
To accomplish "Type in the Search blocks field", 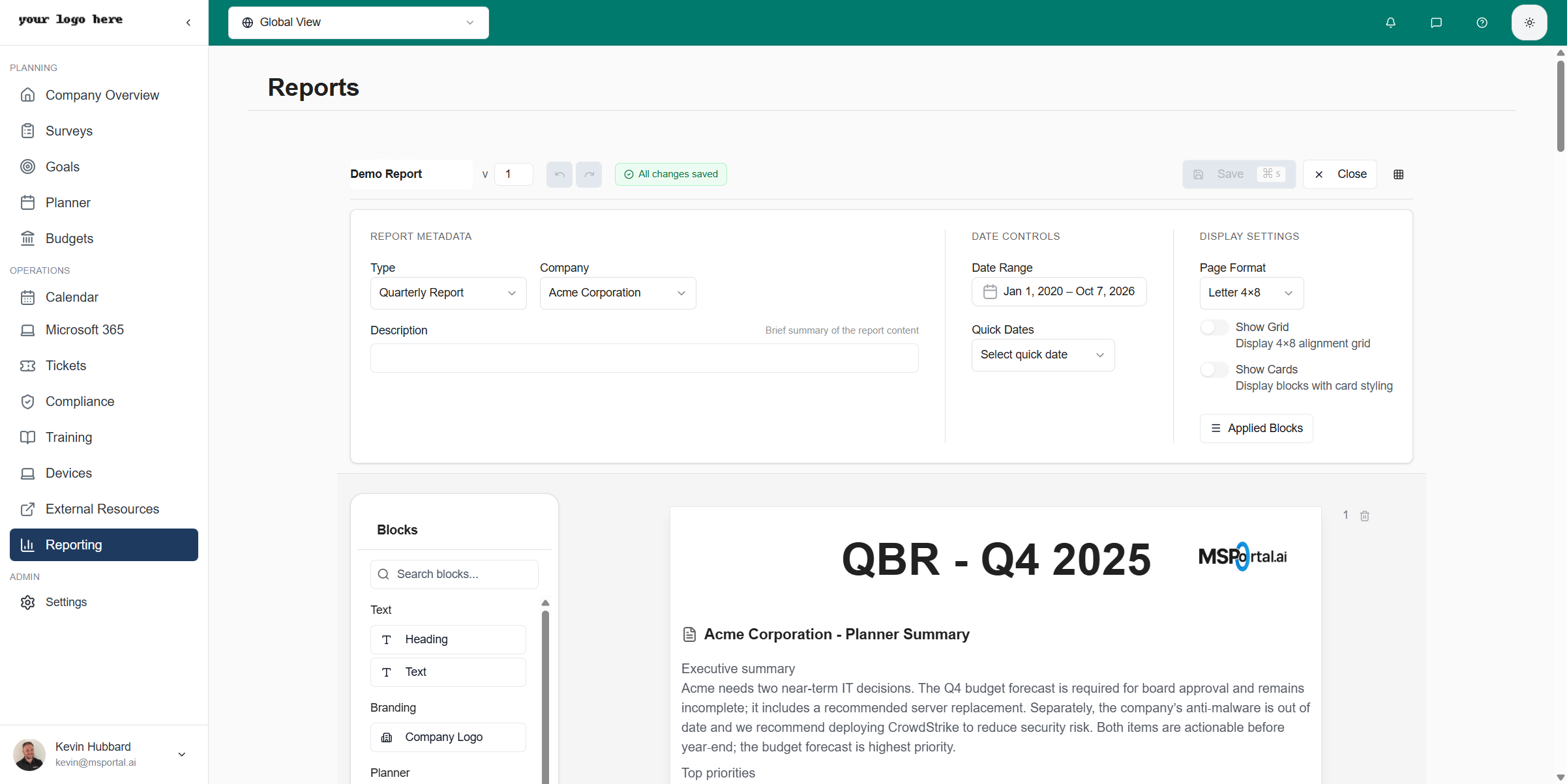I will pyautogui.click(x=454, y=574).
